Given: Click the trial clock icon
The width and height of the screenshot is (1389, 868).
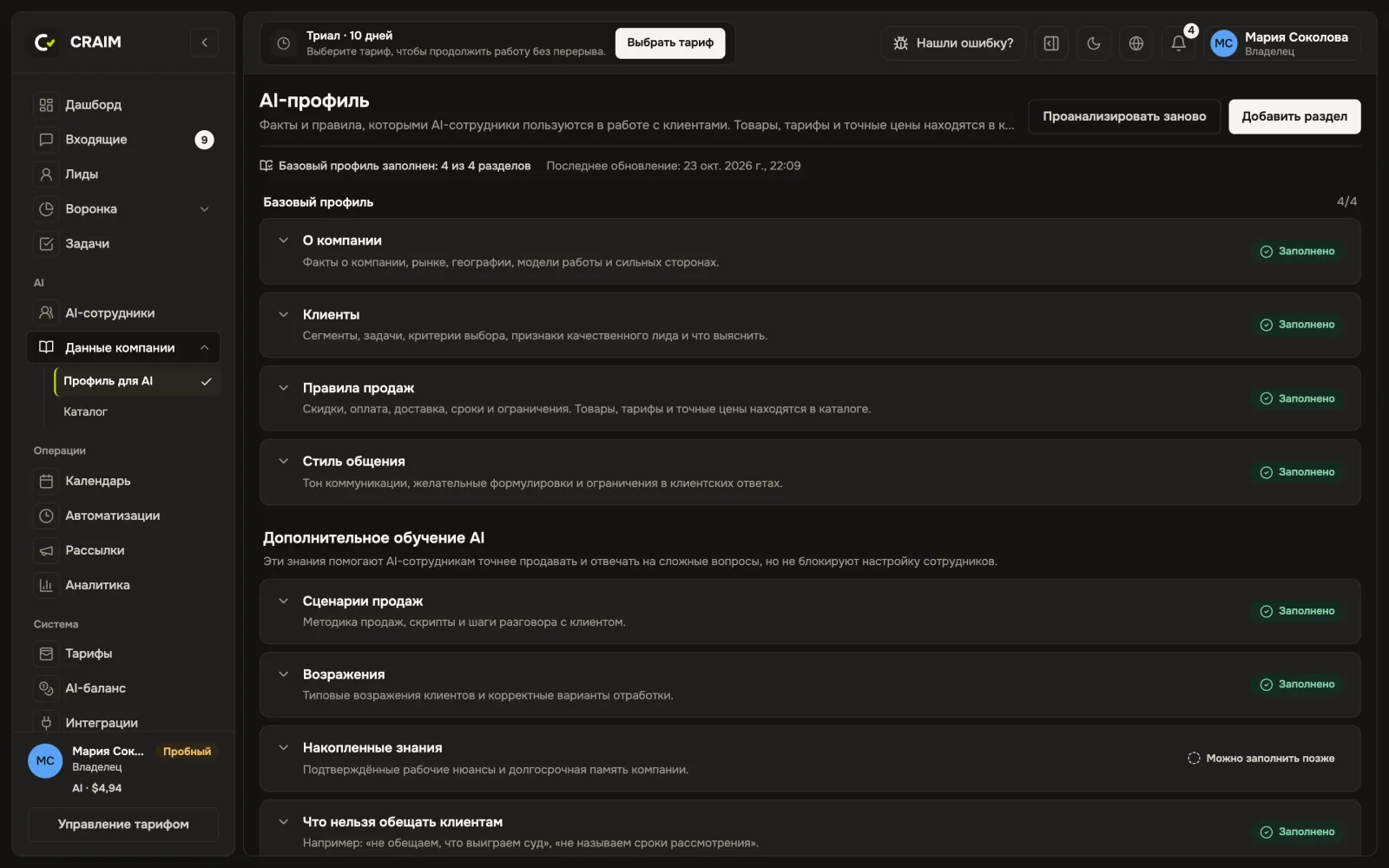Looking at the screenshot, I should (x=283, y=43).
